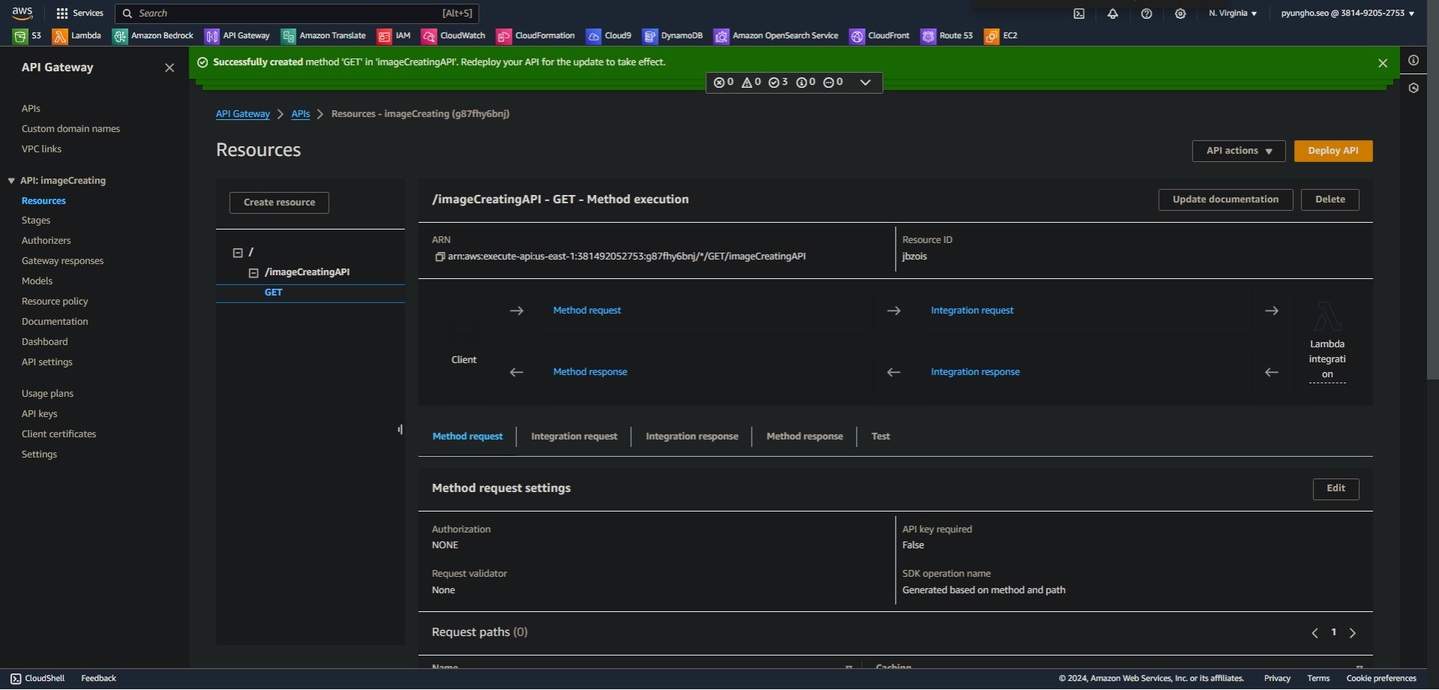
Task: Open the N. Virginia region selector
Action: [1233, 13]
